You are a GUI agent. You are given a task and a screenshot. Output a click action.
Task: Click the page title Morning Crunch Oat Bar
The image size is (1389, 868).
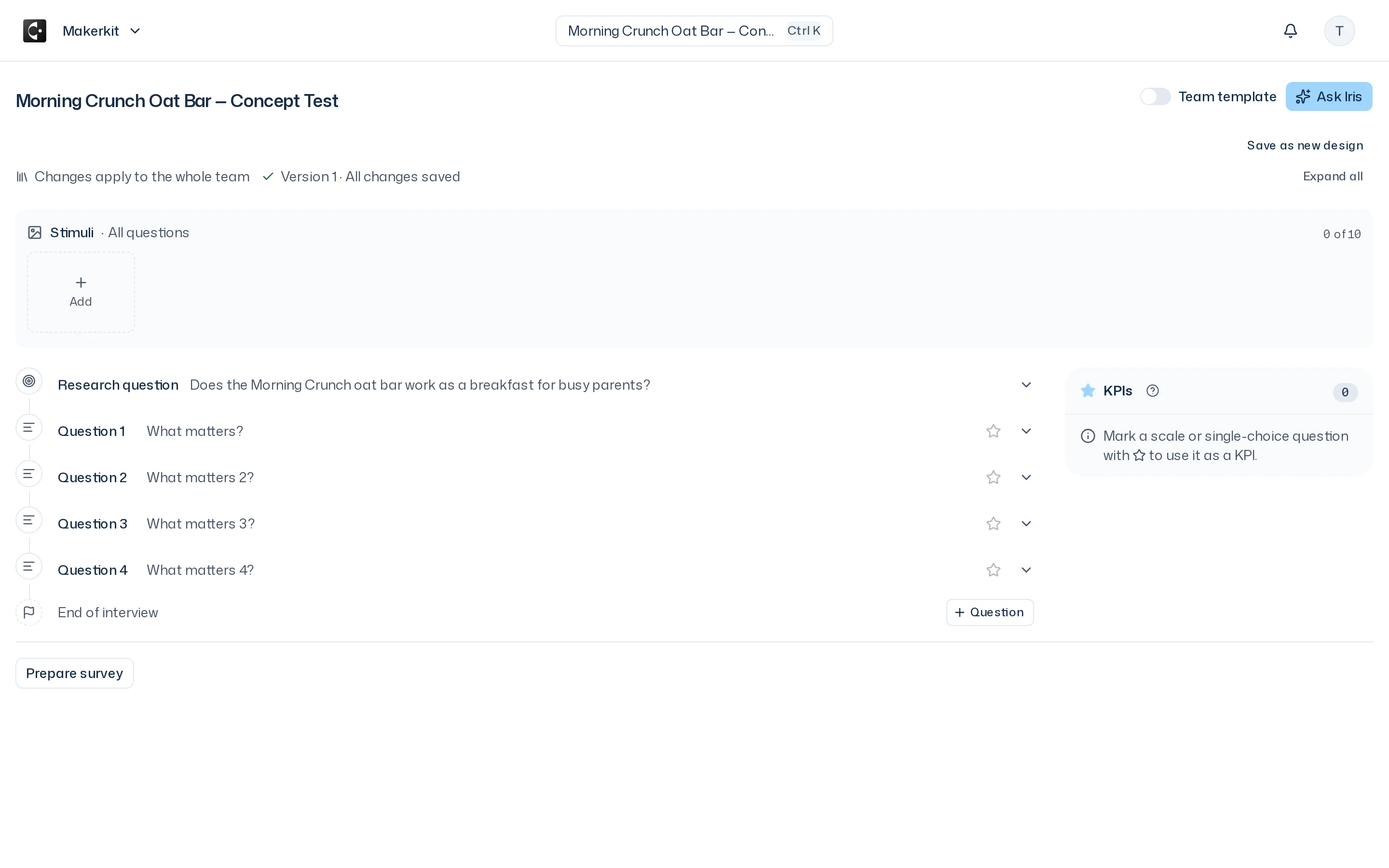[x=177, y=101]
